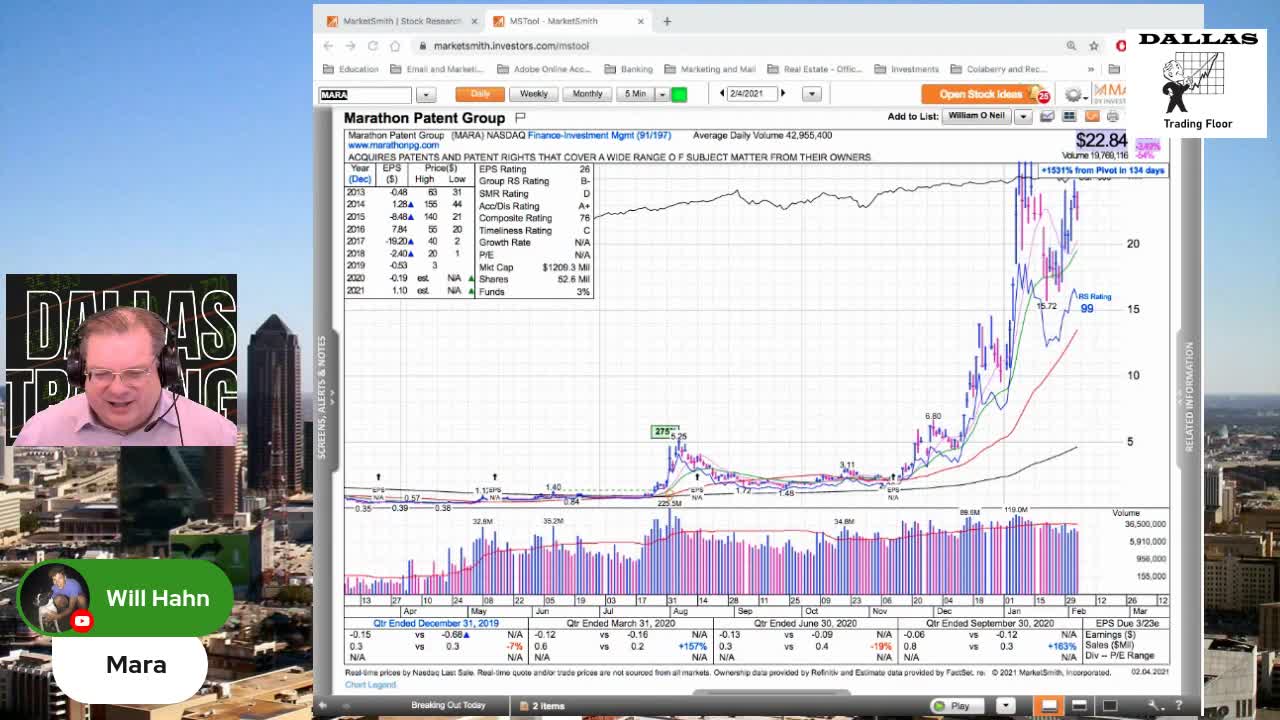Expand the symbol history dropdown

point(426,94)
